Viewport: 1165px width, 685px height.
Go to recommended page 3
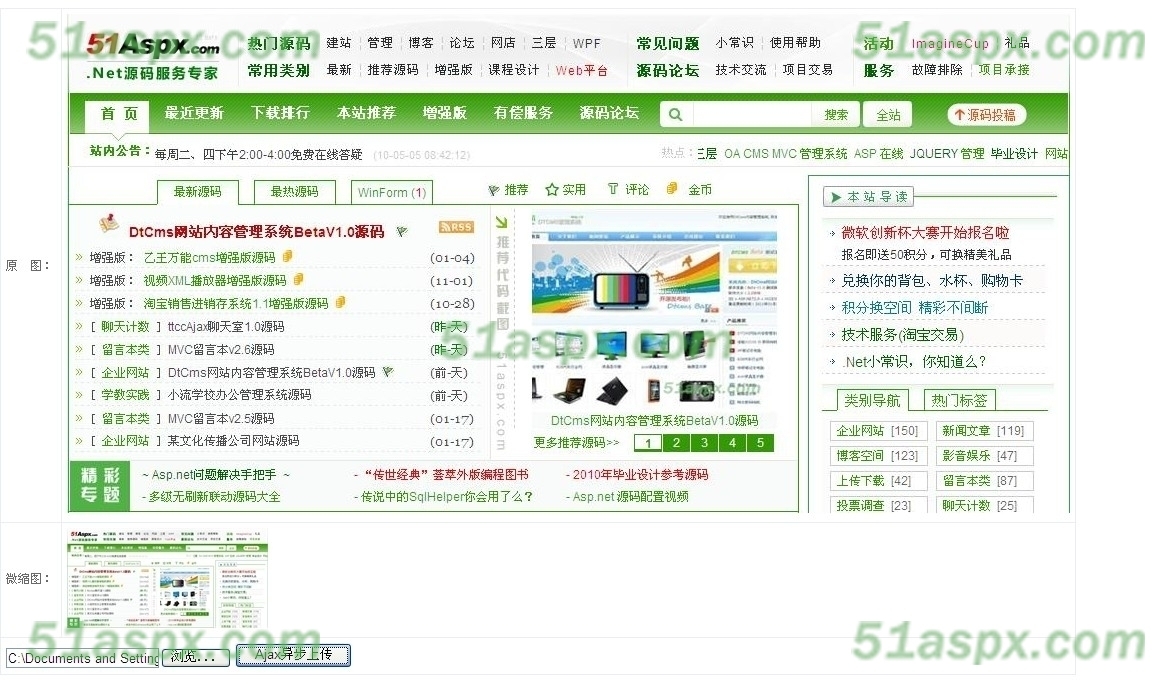pyautogui.click(x=704, y=443)
